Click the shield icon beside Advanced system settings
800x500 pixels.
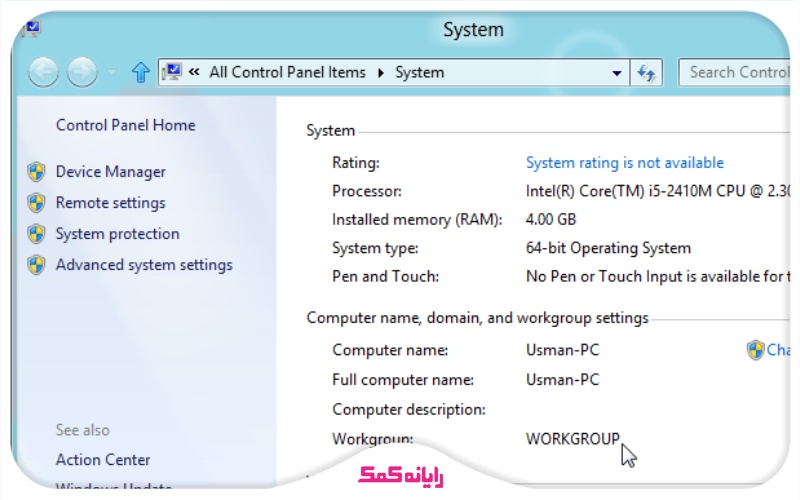(x=37, y=265)
